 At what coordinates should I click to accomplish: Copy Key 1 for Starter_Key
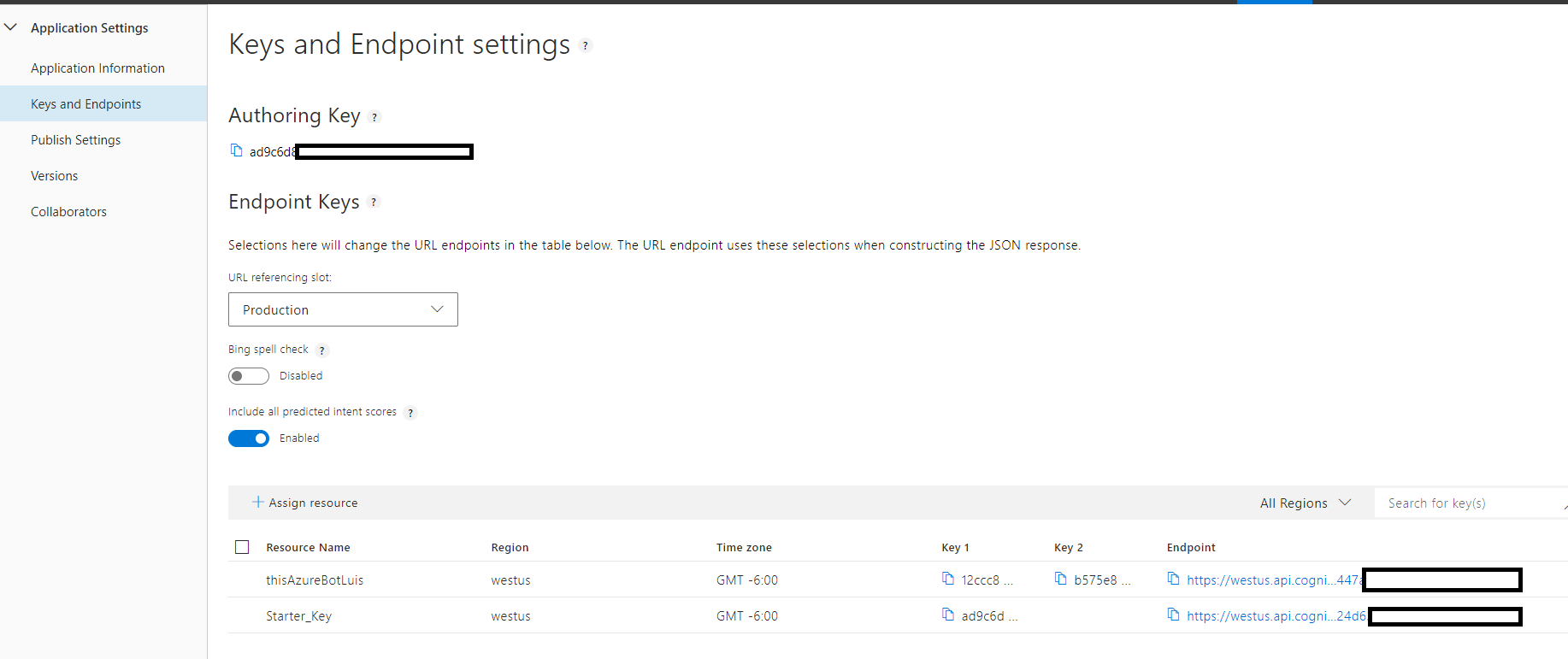pos(948,615)
